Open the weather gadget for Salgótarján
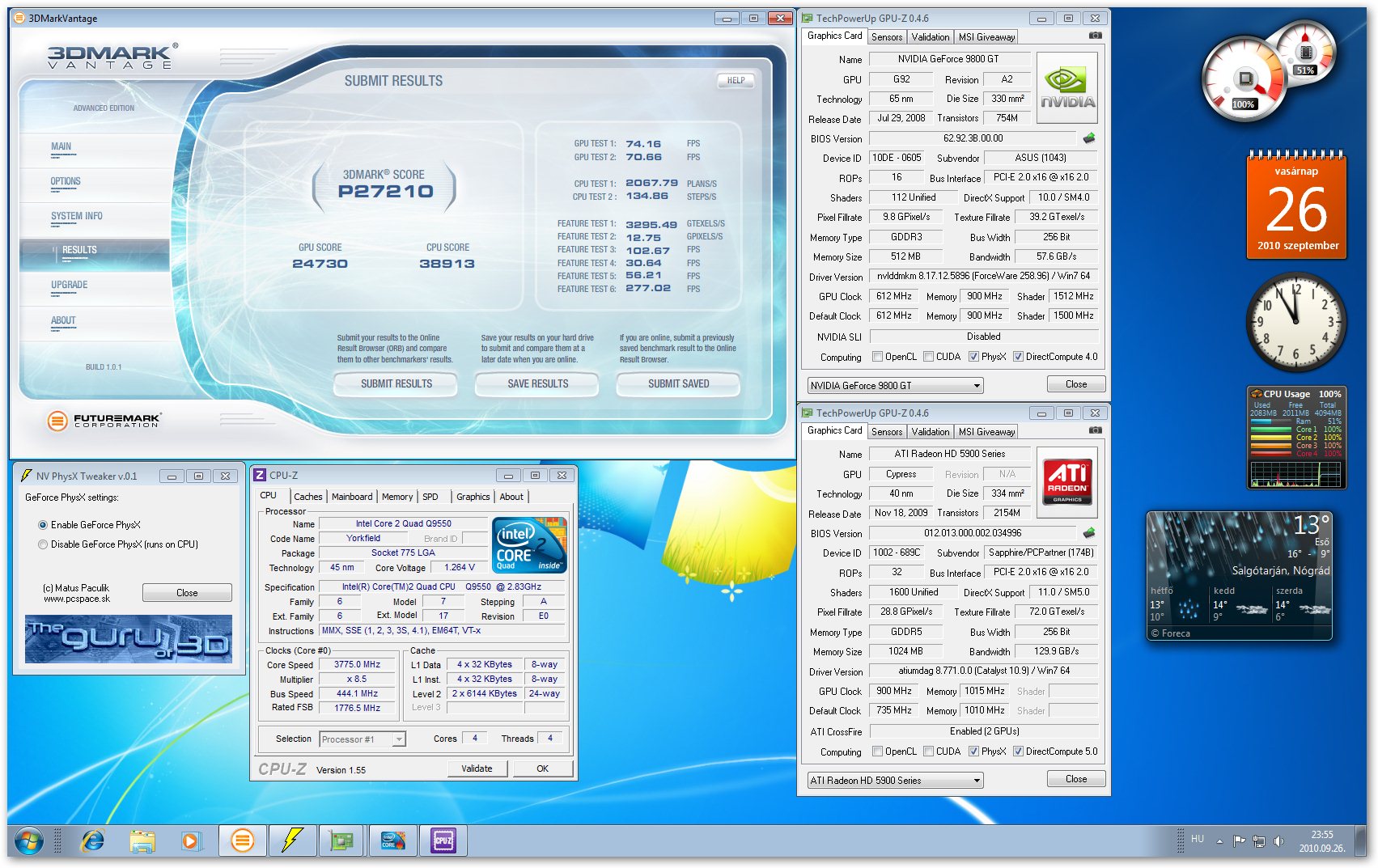The image size is (1378, 868). (1240, 576)
